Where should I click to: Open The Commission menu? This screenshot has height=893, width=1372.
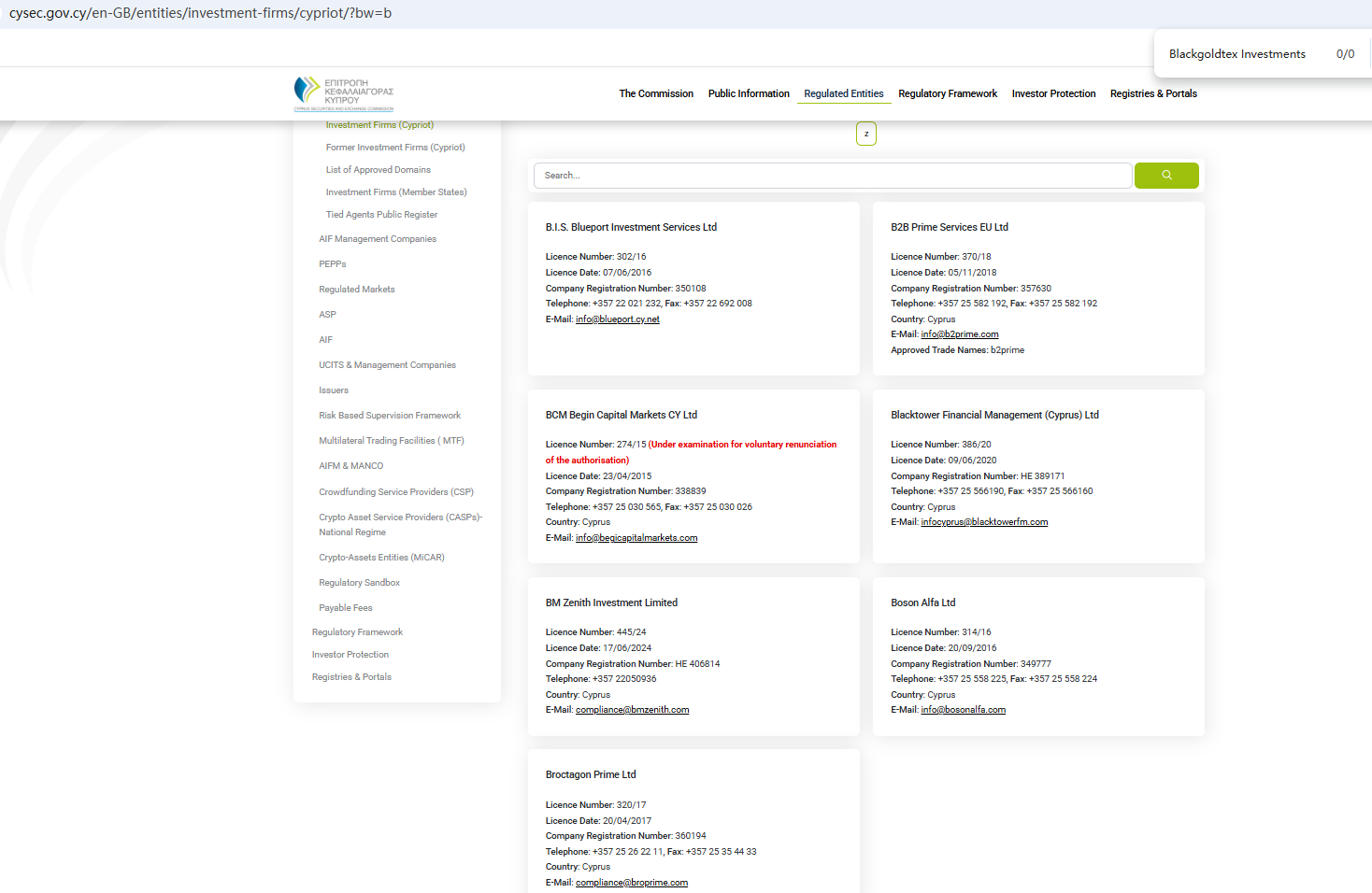coord(656,93)
